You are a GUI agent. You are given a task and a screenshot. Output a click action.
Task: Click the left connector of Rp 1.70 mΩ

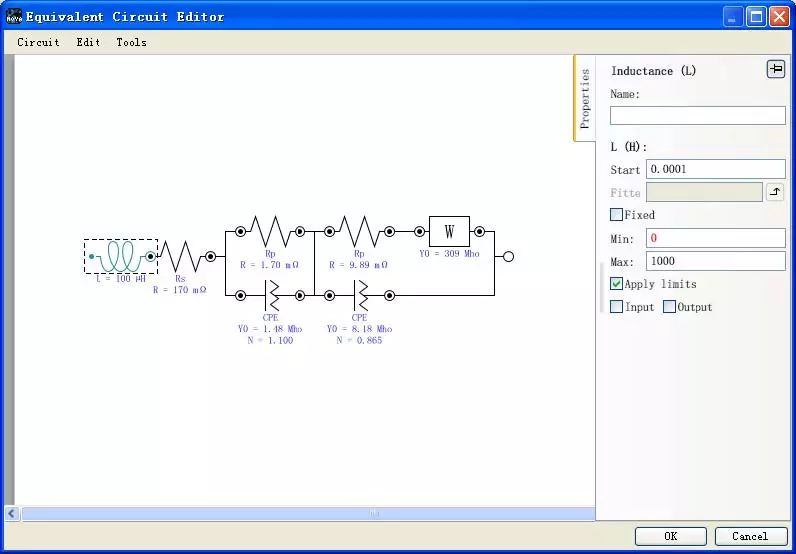(x=240, y=232)
